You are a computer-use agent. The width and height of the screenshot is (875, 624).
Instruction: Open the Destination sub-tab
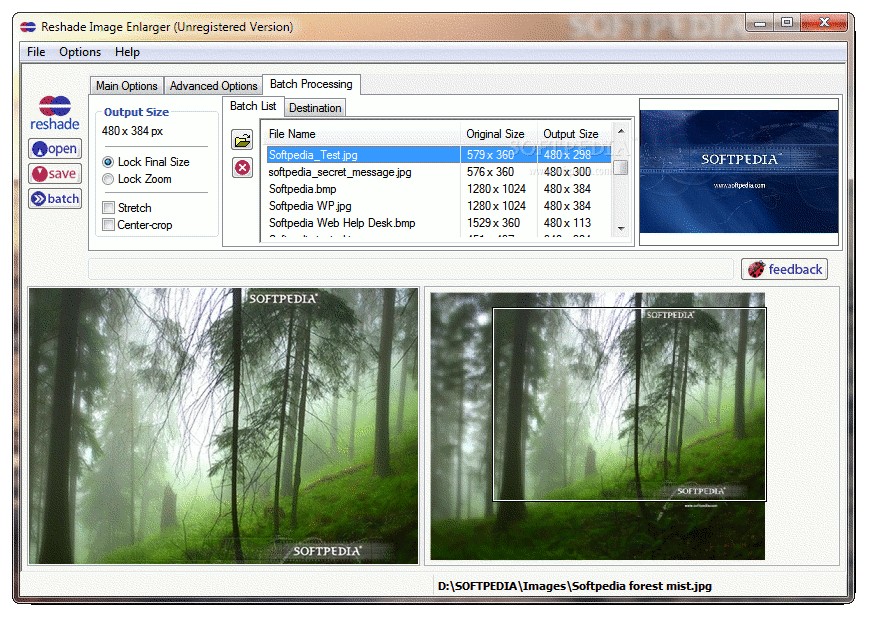pos(315,108)
